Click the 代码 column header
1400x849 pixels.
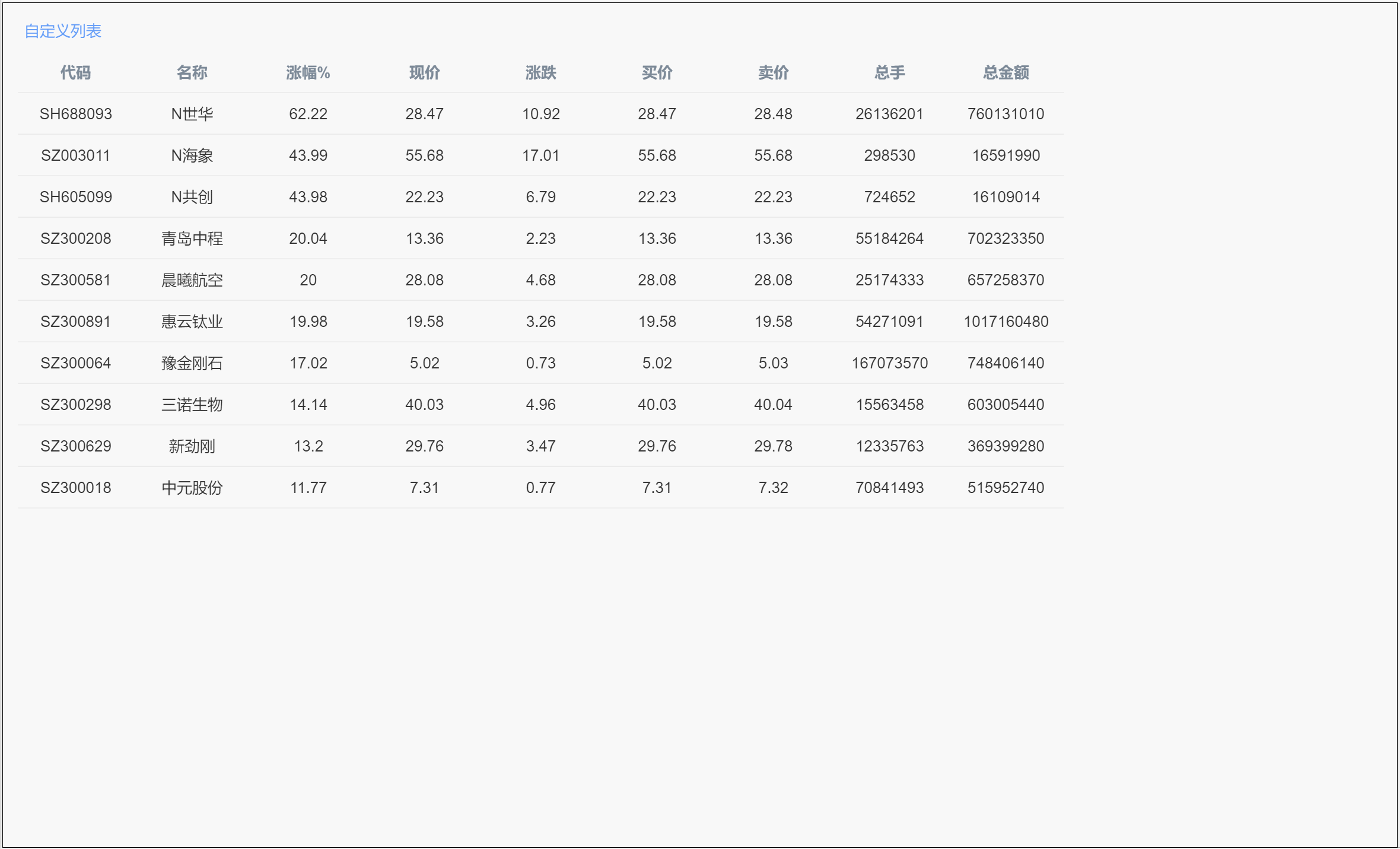tap(75, 72)
